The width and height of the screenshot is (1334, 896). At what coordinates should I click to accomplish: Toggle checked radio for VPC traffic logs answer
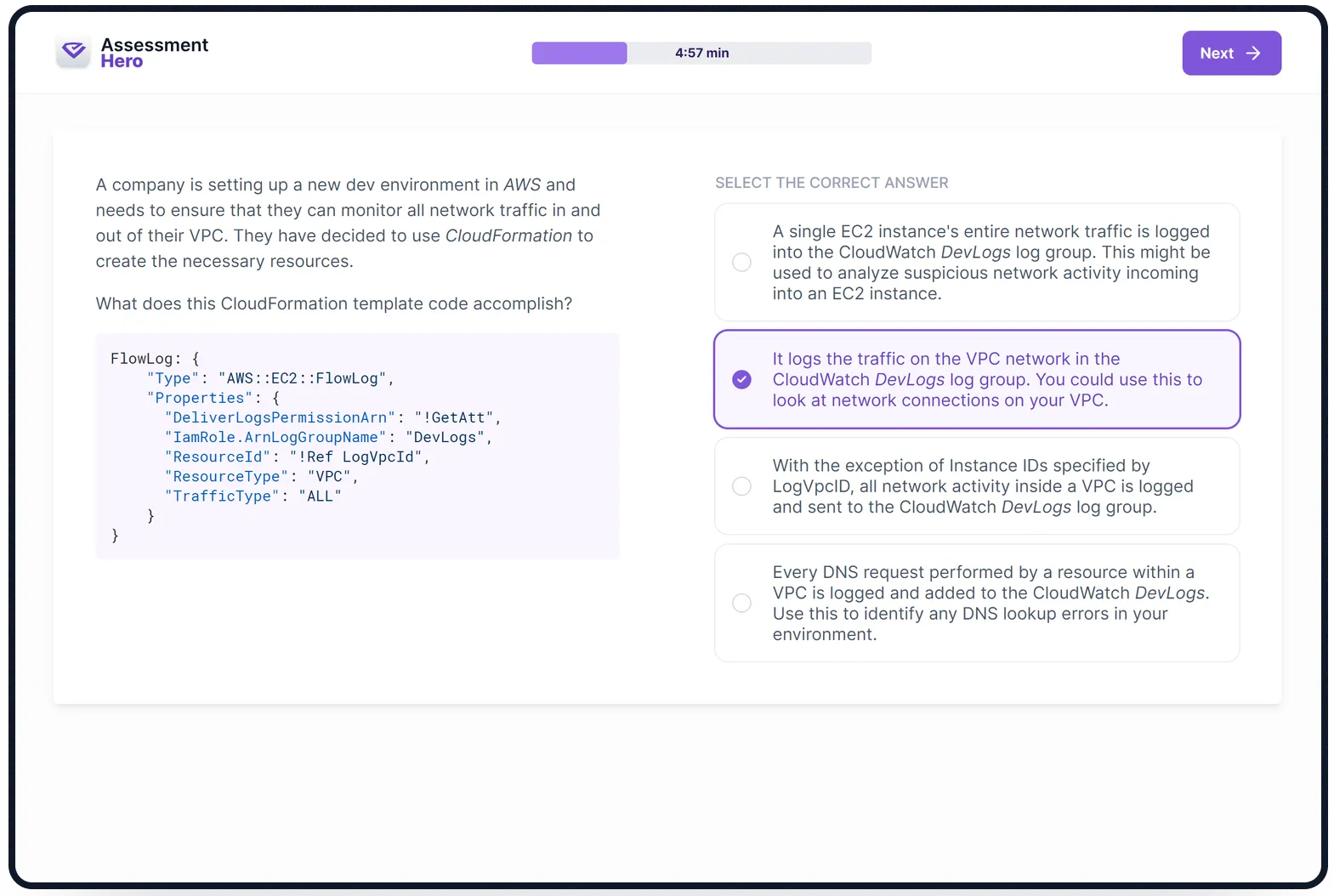click(741, 379)
